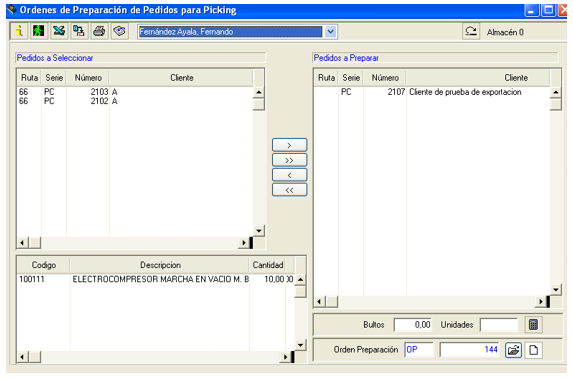573x378 pixels.
Task: Click scroll down arrow in Pedidos a Preparar list
Action: tap(555, 290)
